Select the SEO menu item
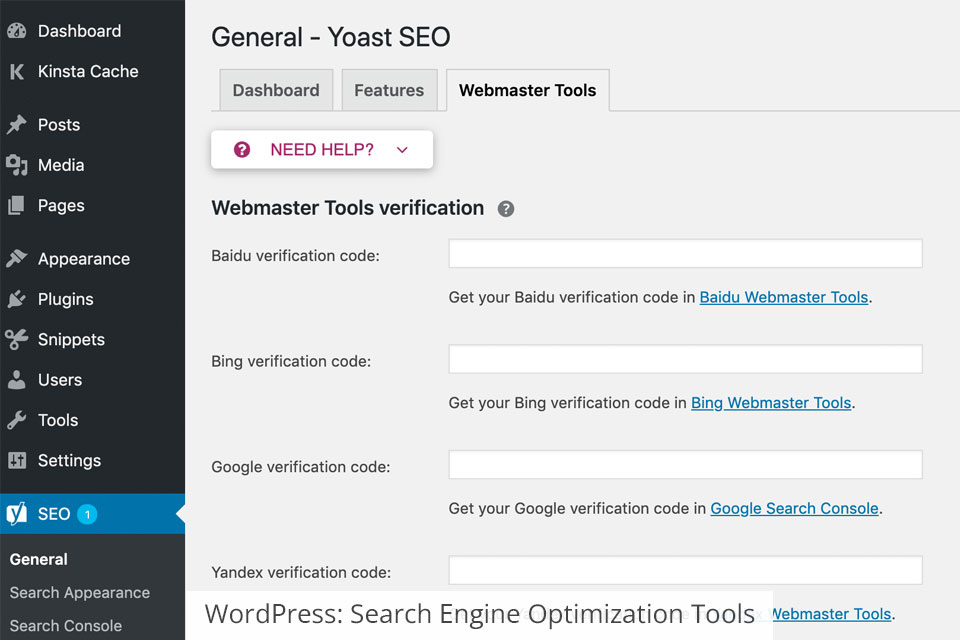This screenshot has height=640, width=960. coord(92,513)
